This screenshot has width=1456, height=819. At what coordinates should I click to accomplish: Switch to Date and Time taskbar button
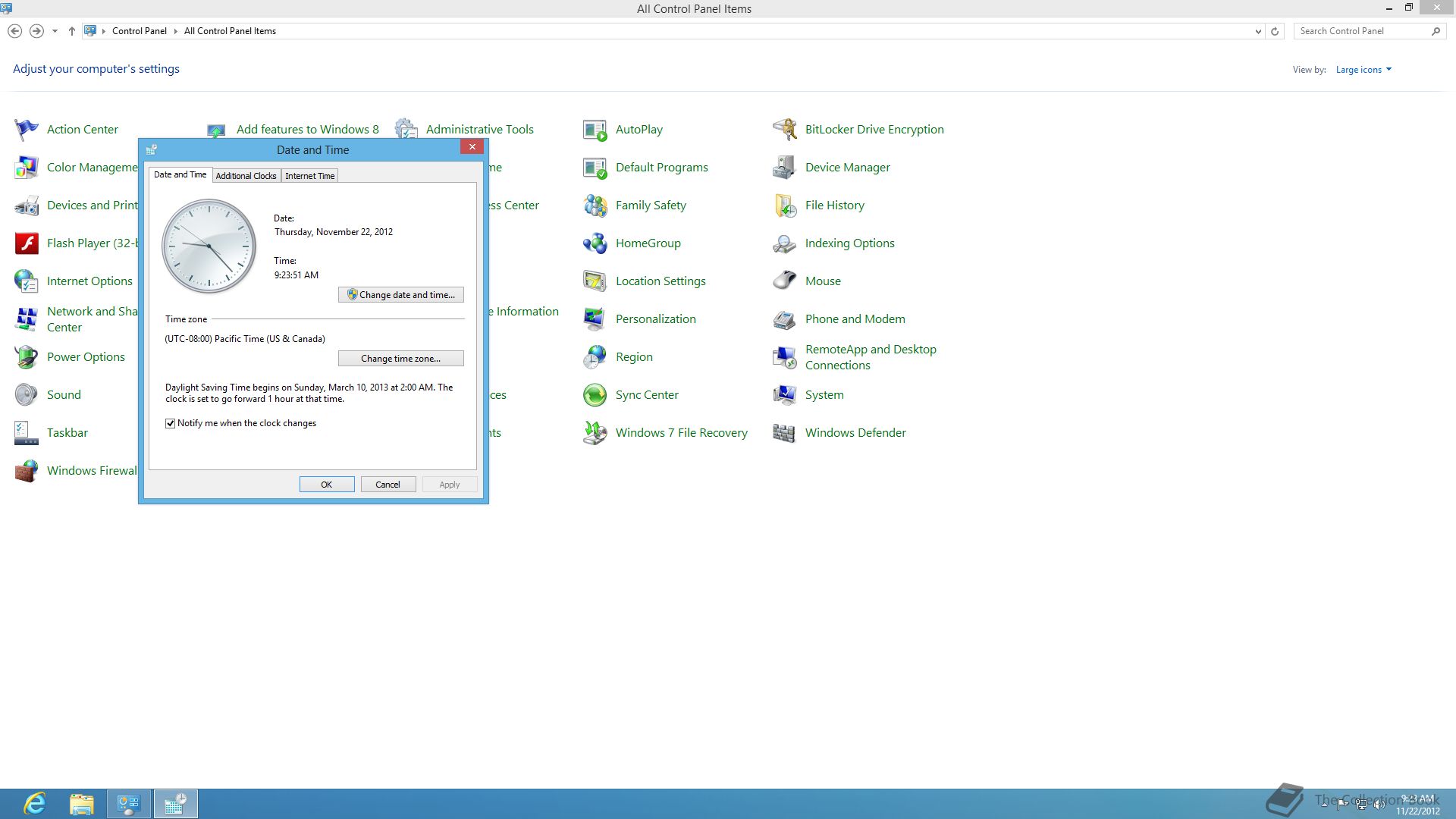coord(176,804)
